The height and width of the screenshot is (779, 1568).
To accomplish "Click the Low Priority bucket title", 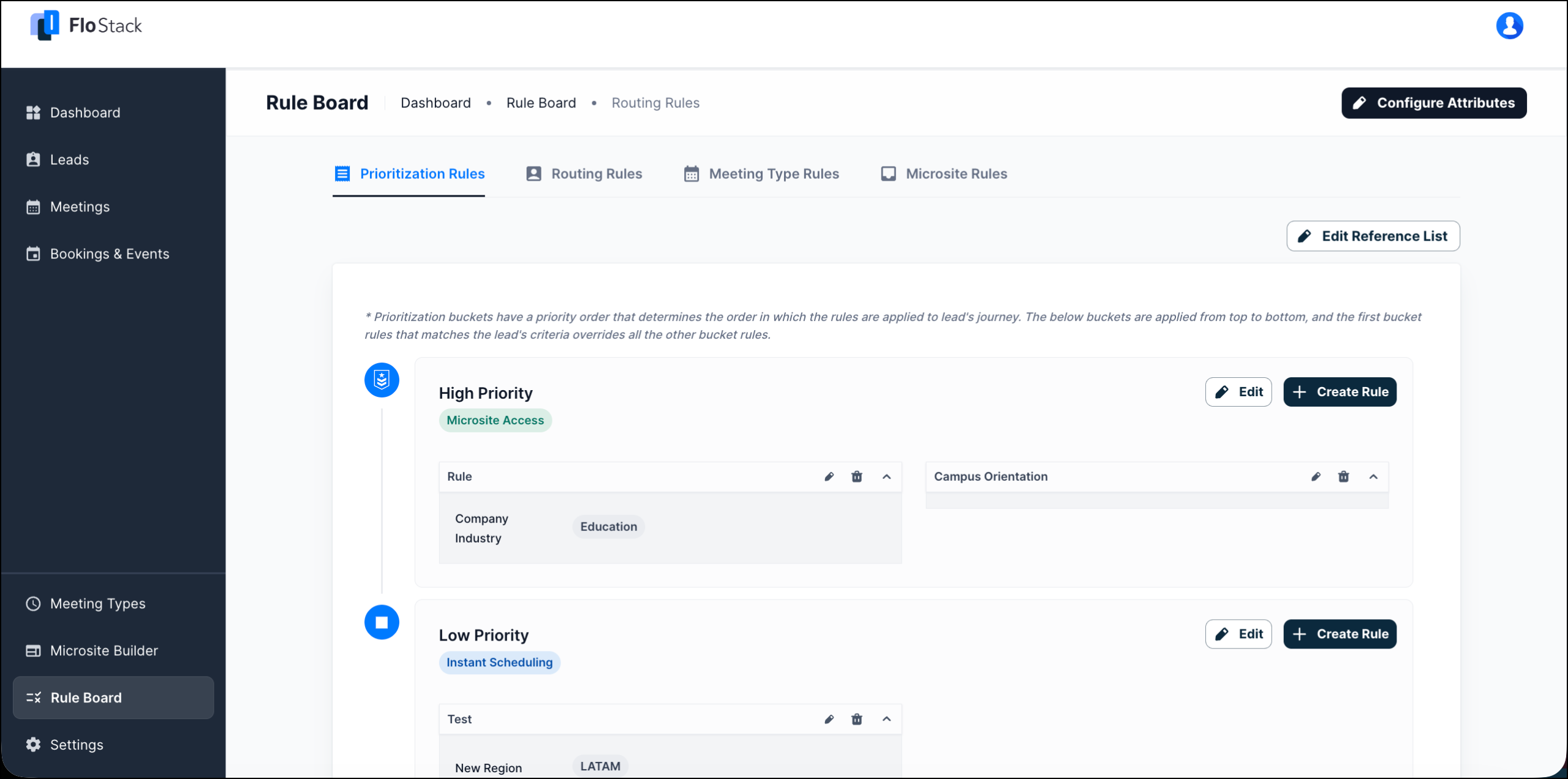I will (484, 635).
